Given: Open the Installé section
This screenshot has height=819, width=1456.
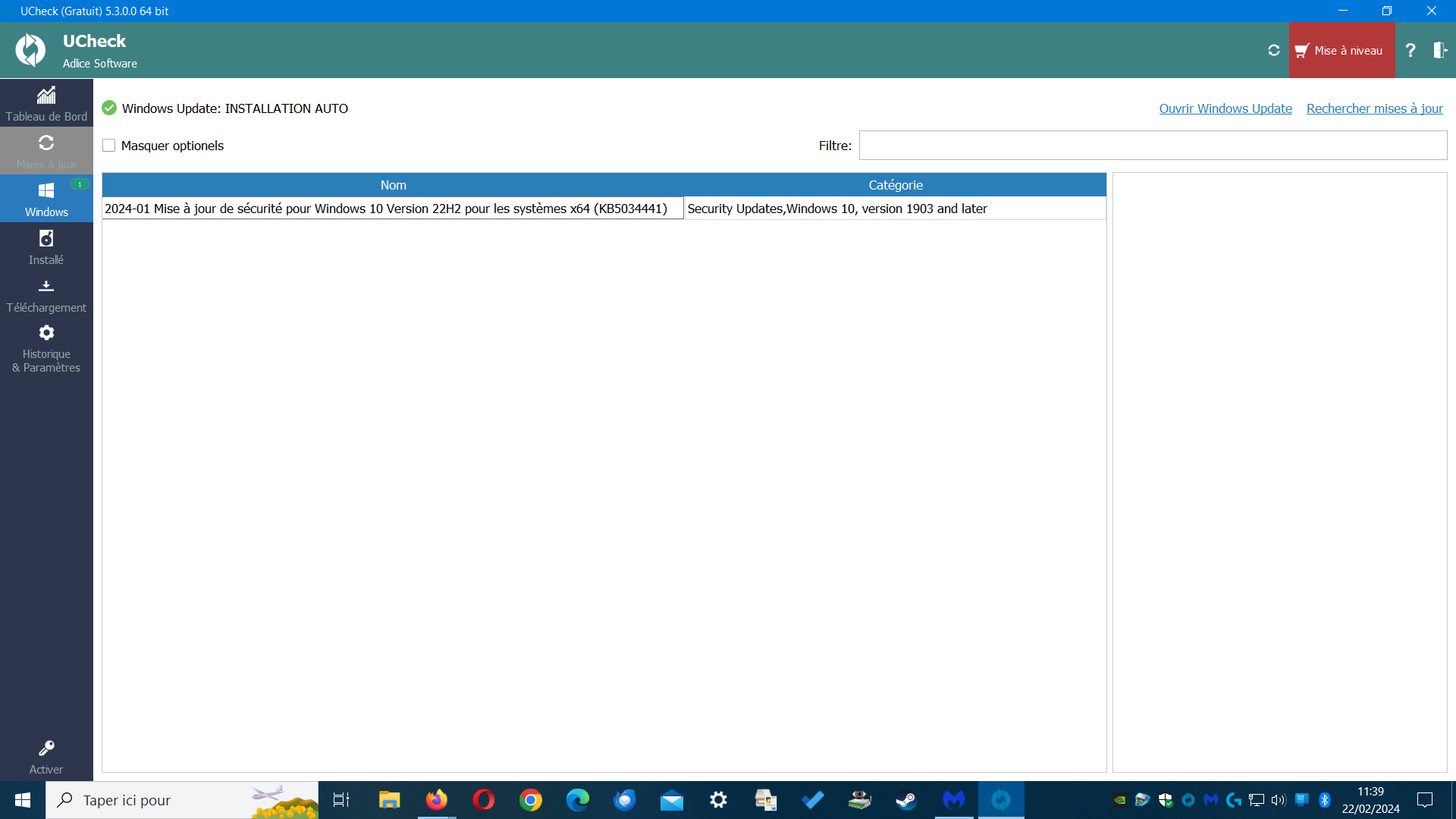Looking at the screenshot, I should click(46, 247).
